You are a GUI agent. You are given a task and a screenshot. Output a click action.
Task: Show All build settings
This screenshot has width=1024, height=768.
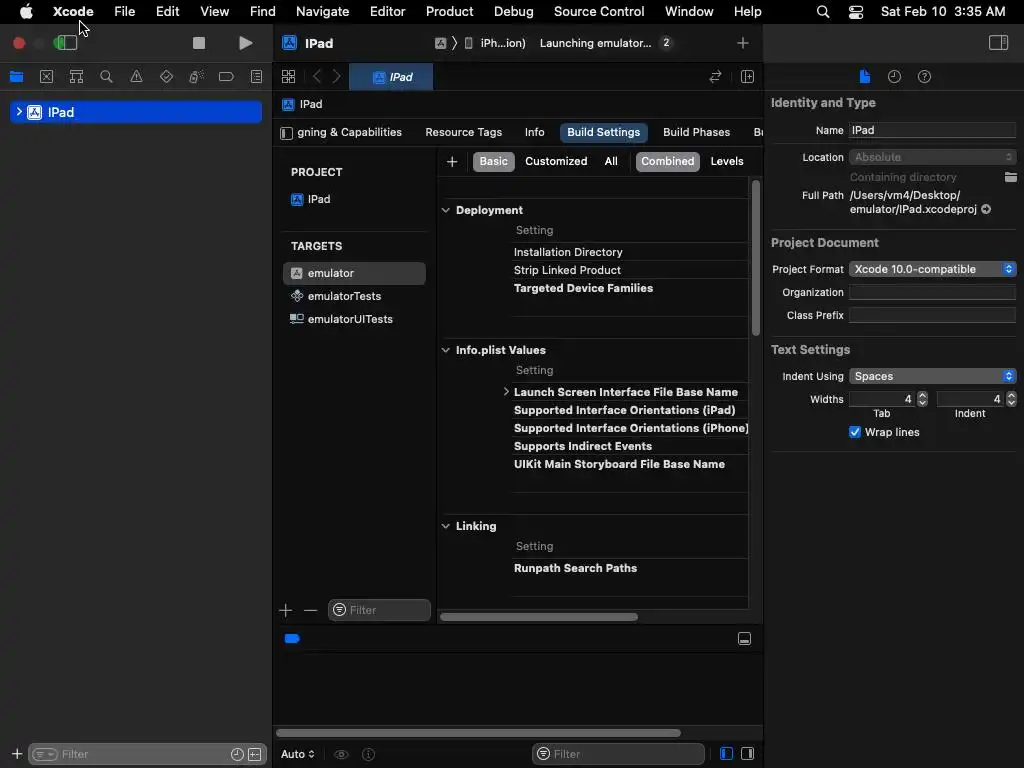(611, 161)
